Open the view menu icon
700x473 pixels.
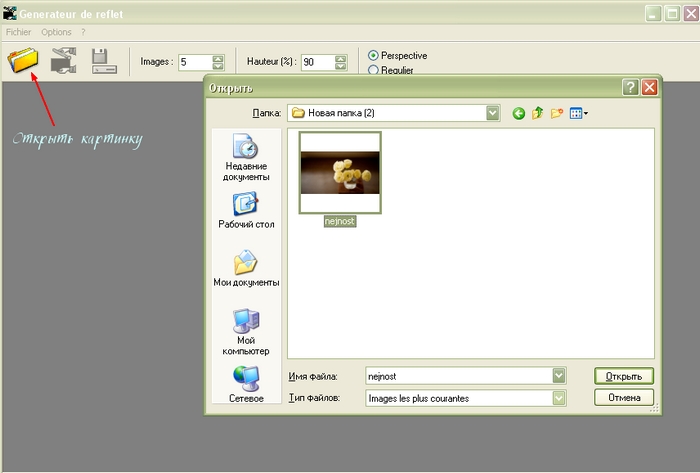(x=579, y=113)
